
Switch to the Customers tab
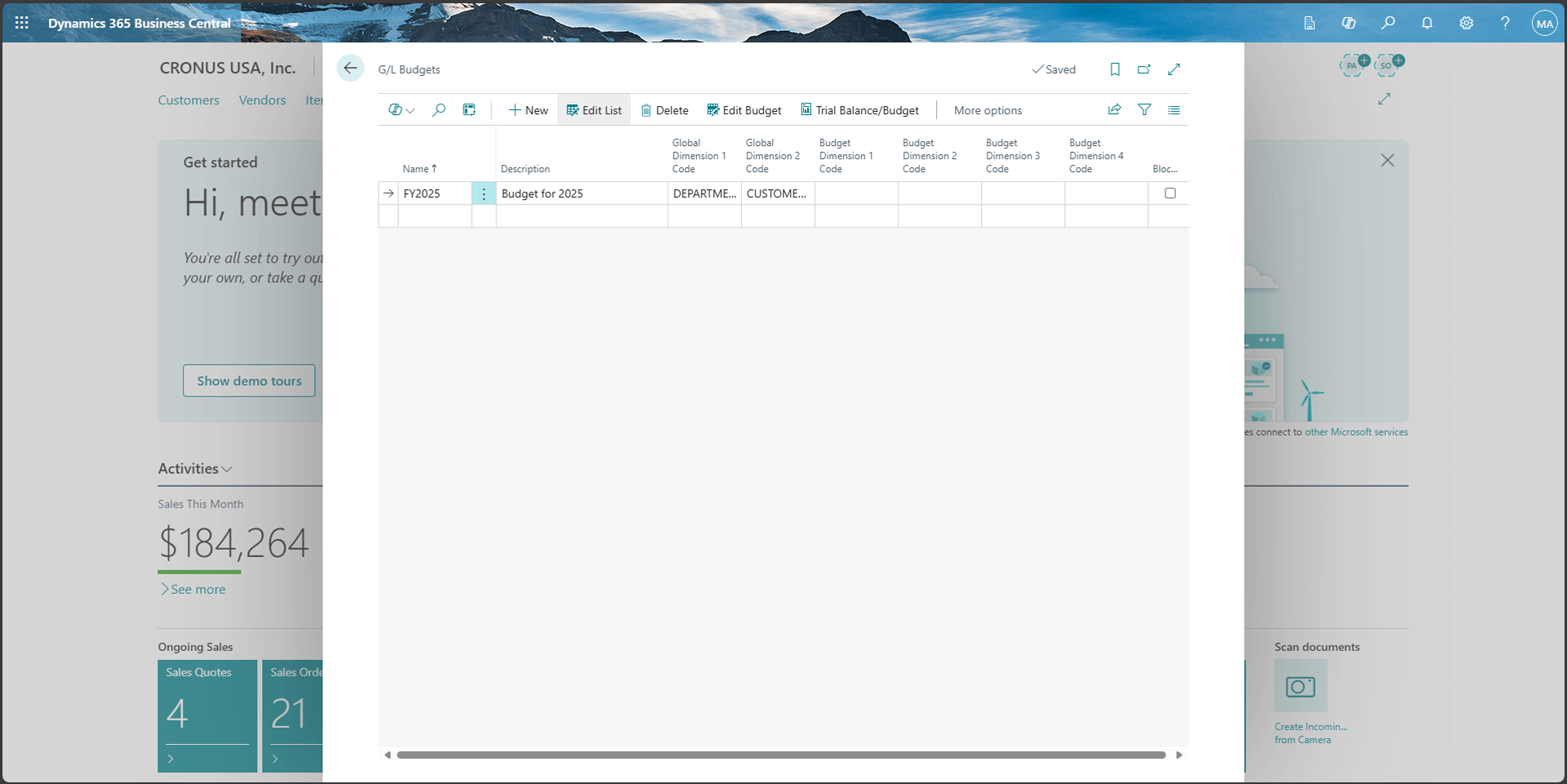pyautogui.click(x=189, y=100)
